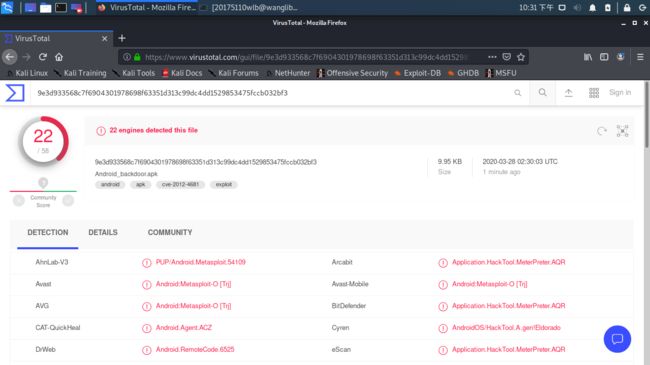Click the lock screen icon in panel
The width and height of the screenshot is (650, 365).
[627, 7]
